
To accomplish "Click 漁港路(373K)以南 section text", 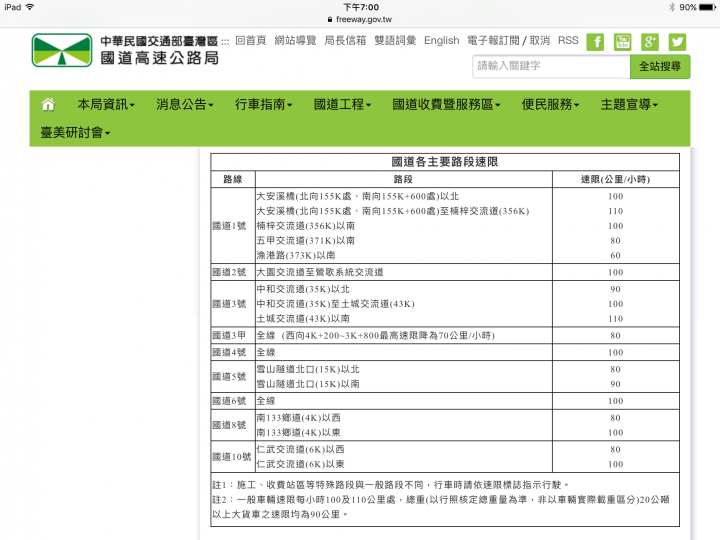I will coord(296,255).
